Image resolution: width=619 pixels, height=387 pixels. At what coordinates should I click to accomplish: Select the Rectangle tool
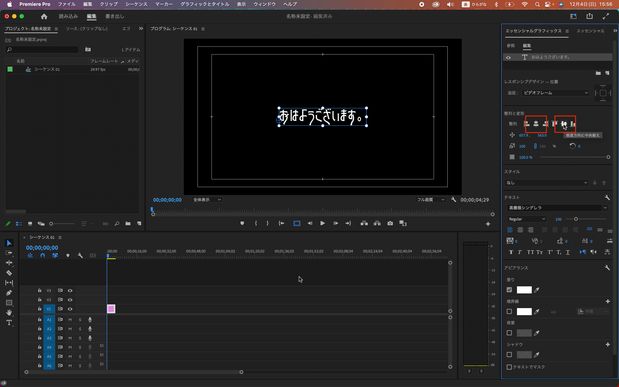pyautogui.click(x=9, y=303)
